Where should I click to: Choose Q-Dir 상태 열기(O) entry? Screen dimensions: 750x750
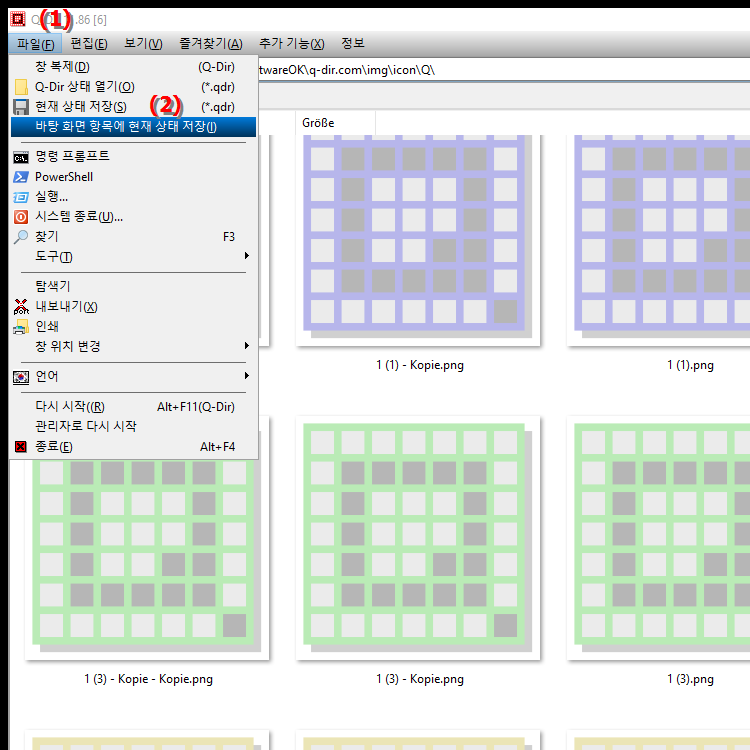pos(133,87)
